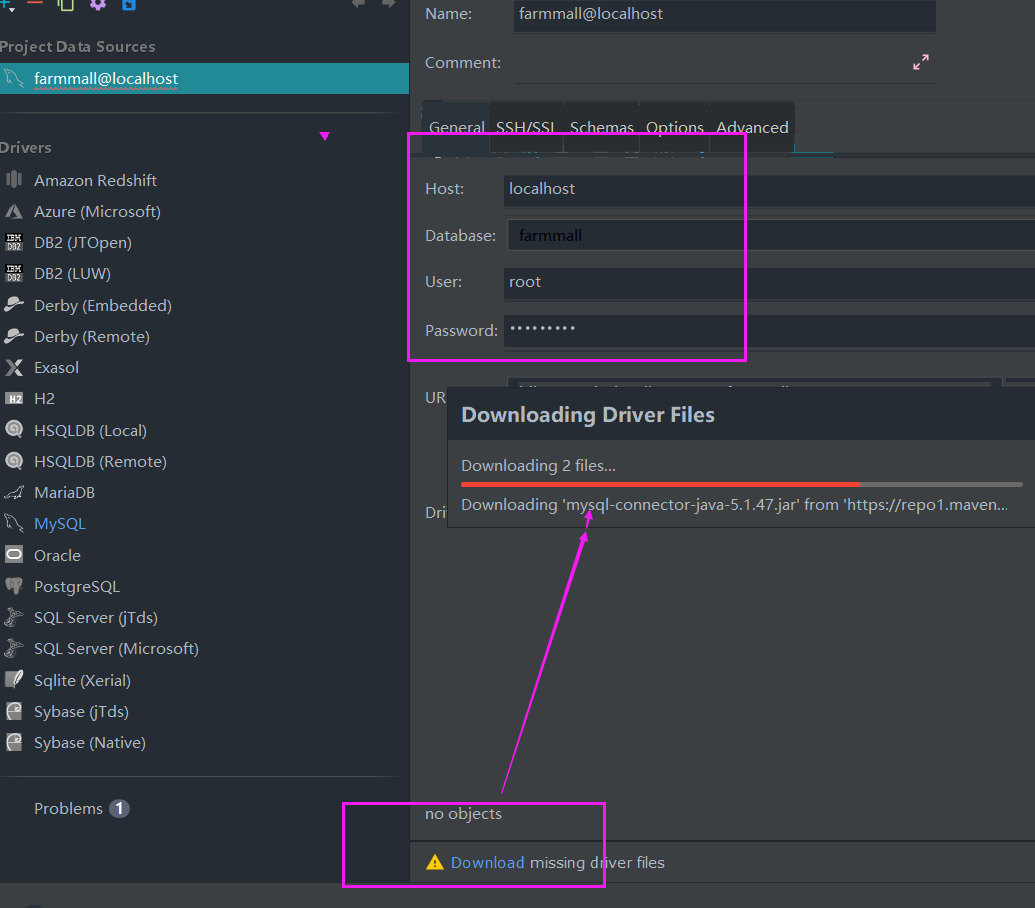Click the mysql-connector-java-5.1.47.jar download message
The image size is (1035, 908).
pos(734,505)
